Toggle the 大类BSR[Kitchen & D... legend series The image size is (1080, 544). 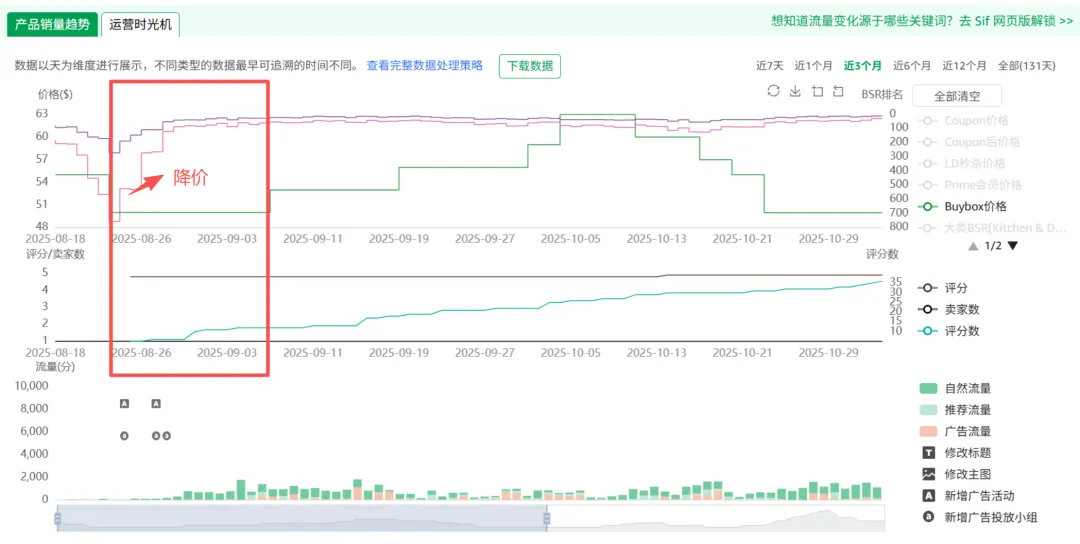[x=993, y=227]
